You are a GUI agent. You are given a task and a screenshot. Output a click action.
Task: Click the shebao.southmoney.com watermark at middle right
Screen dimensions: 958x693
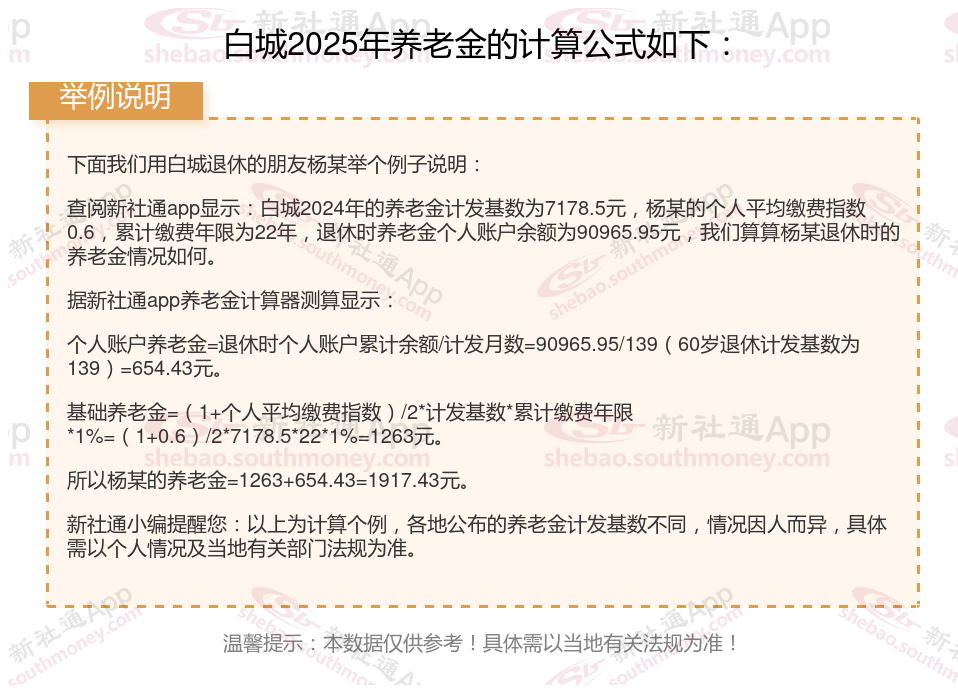(x=687, y=458)
